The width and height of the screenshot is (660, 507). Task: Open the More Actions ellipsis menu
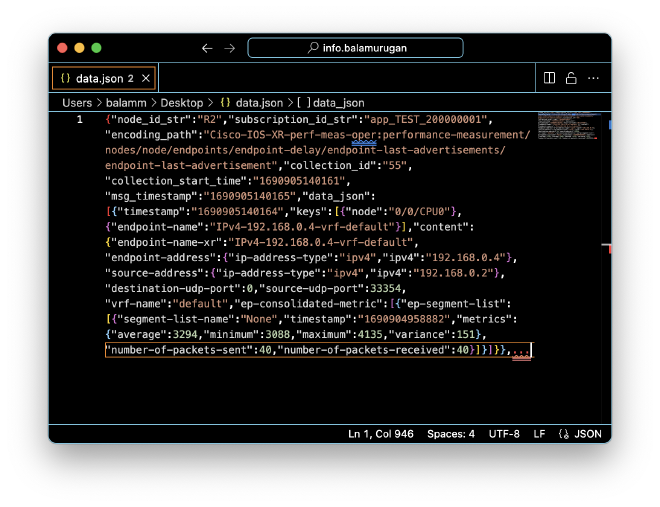tap(593, 78)
